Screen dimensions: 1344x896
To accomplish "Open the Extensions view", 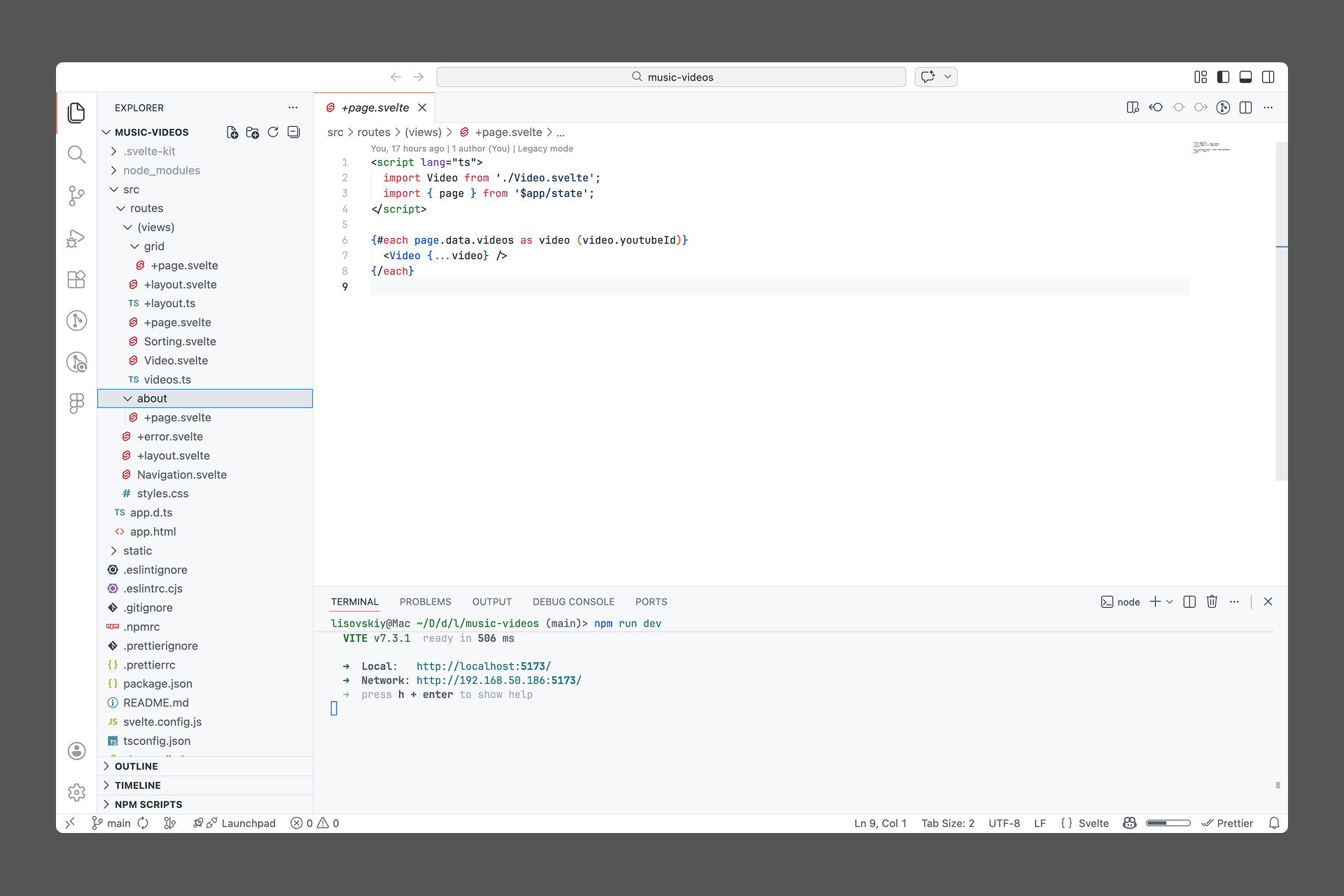I will point(76,279).
